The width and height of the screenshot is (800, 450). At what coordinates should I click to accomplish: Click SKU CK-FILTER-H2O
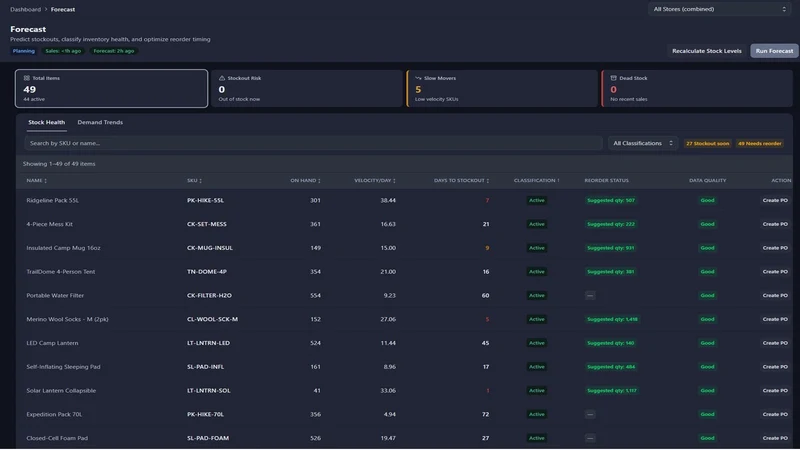209,295
